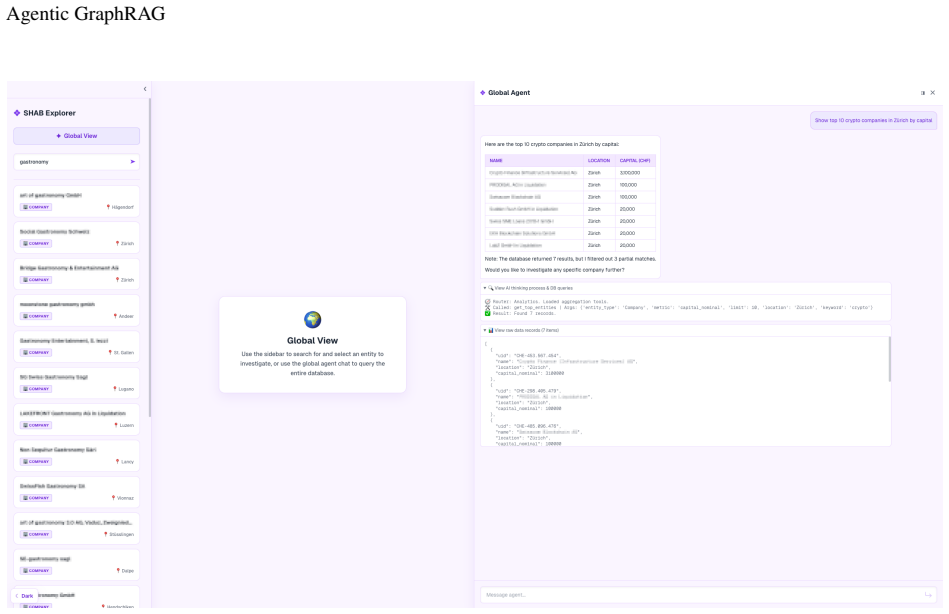
Task: Click the SHAB Explorer logo icon
Action: 17,113
